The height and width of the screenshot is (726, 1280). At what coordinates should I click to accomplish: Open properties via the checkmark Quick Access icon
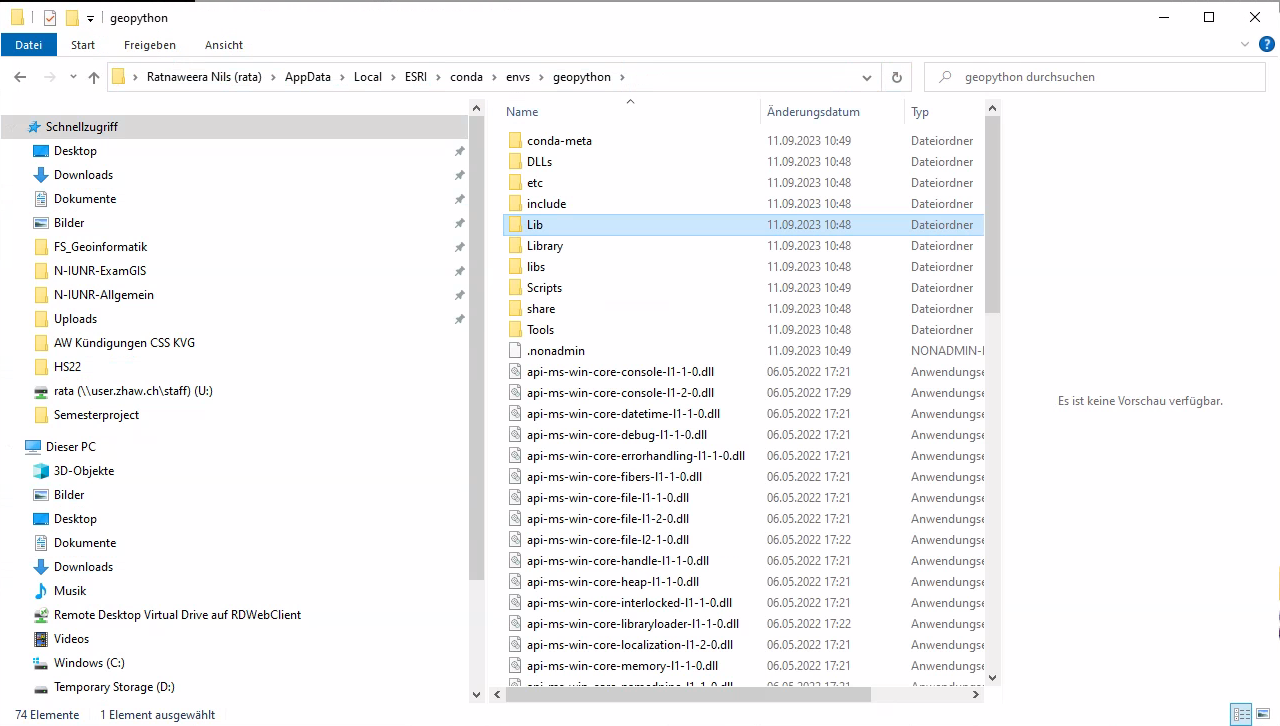pos(49,17)
